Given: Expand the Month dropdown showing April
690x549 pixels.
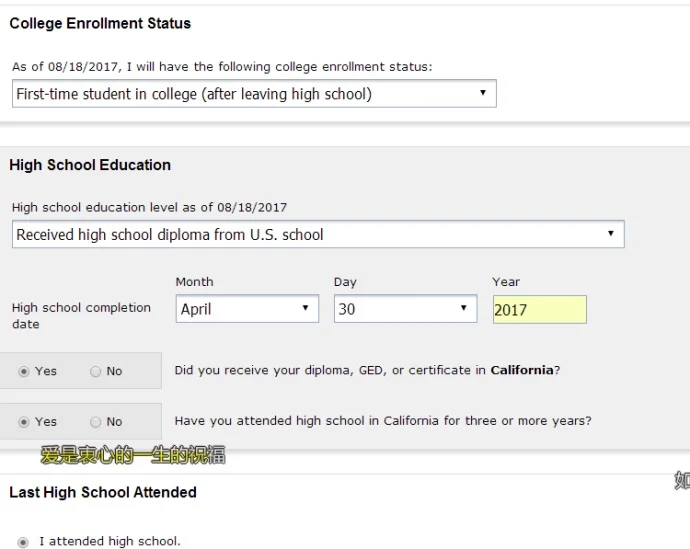Looking at the screenshot, I should point(247,309).
